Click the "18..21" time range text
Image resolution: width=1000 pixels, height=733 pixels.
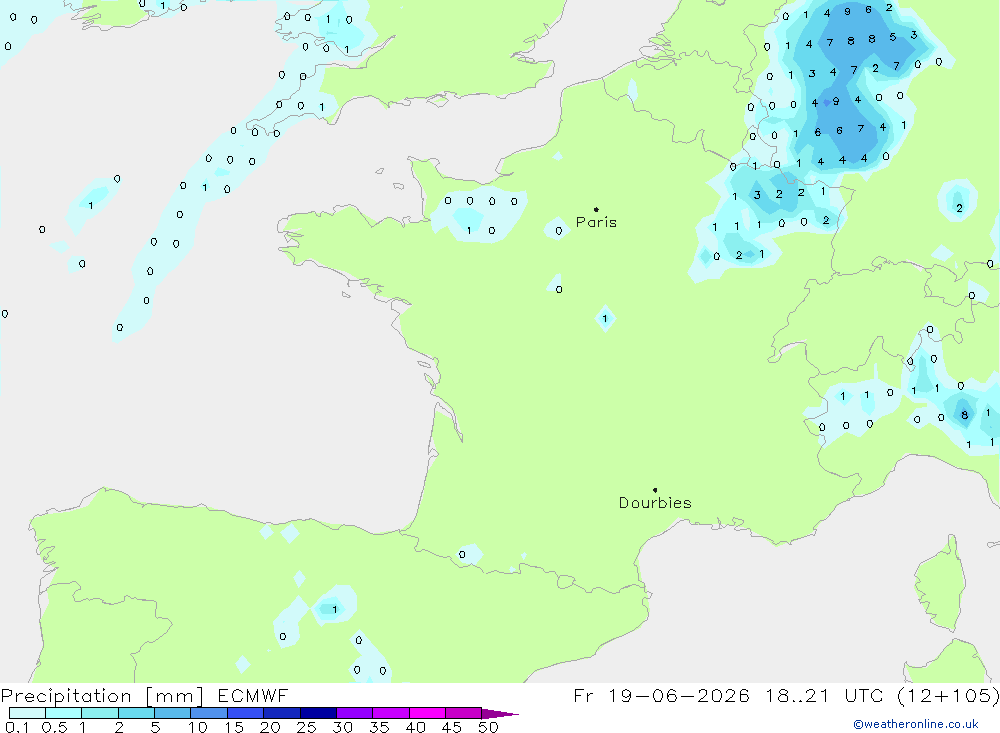point(797,695)
